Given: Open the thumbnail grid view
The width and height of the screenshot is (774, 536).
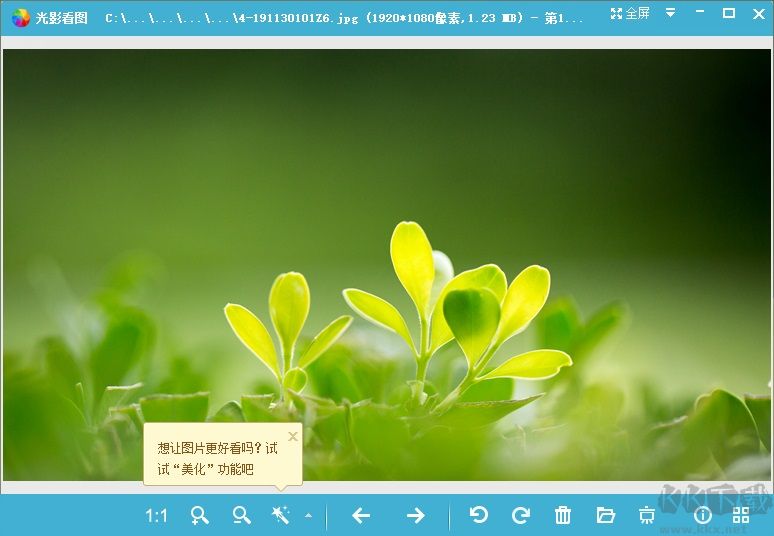Looking at the screenshot, I should pos(741,515).
